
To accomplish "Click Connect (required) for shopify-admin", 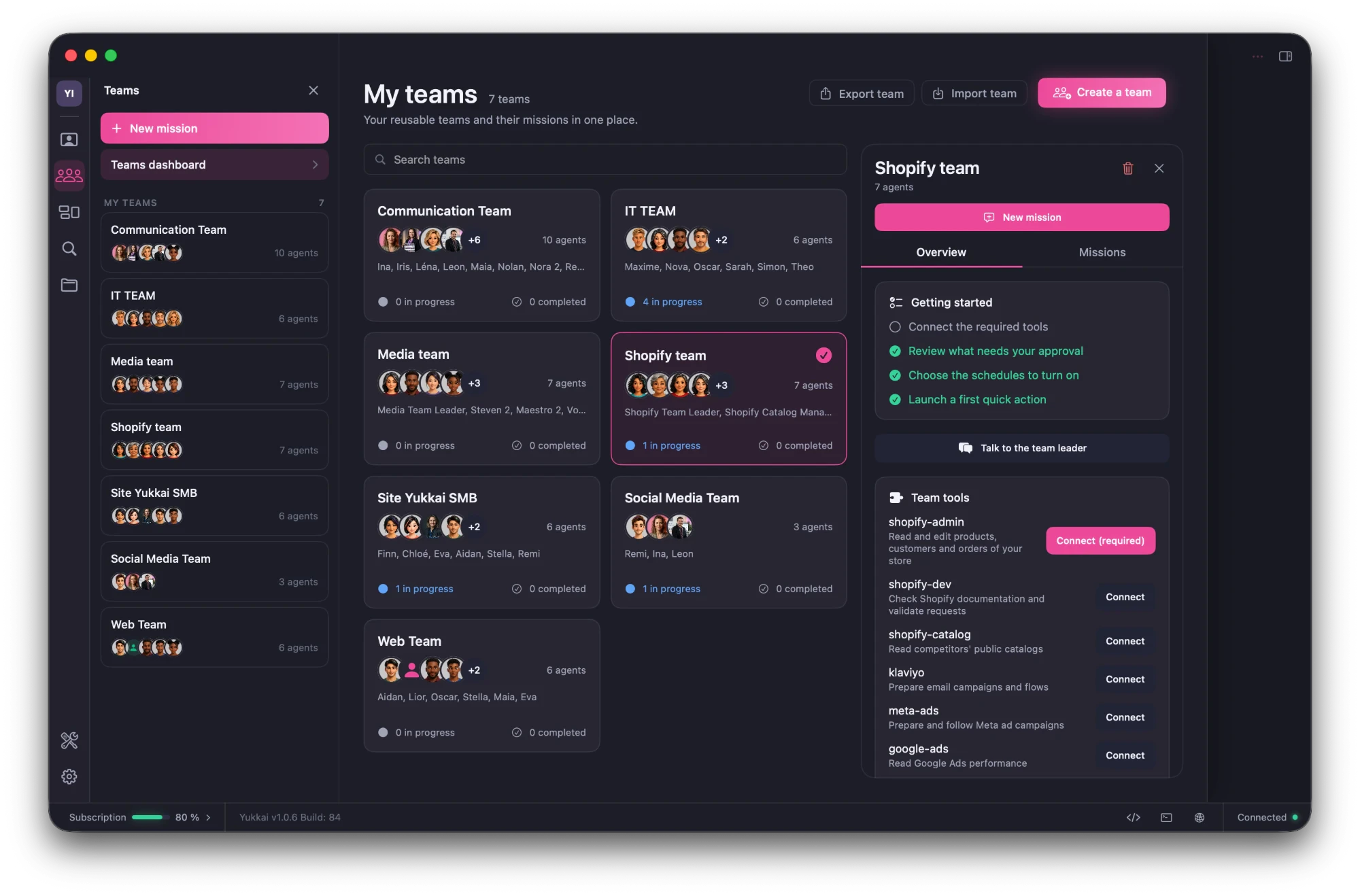I will coord(1100,540).
